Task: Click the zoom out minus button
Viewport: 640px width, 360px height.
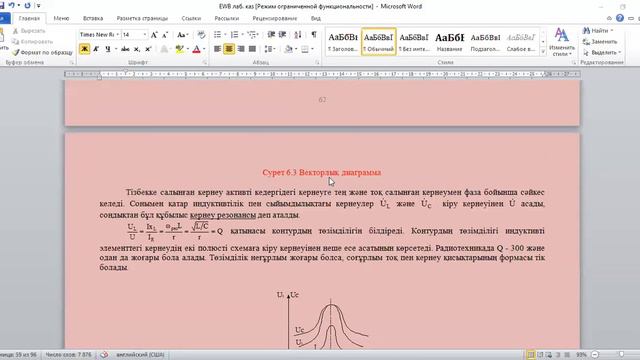Action: [595, 355]
